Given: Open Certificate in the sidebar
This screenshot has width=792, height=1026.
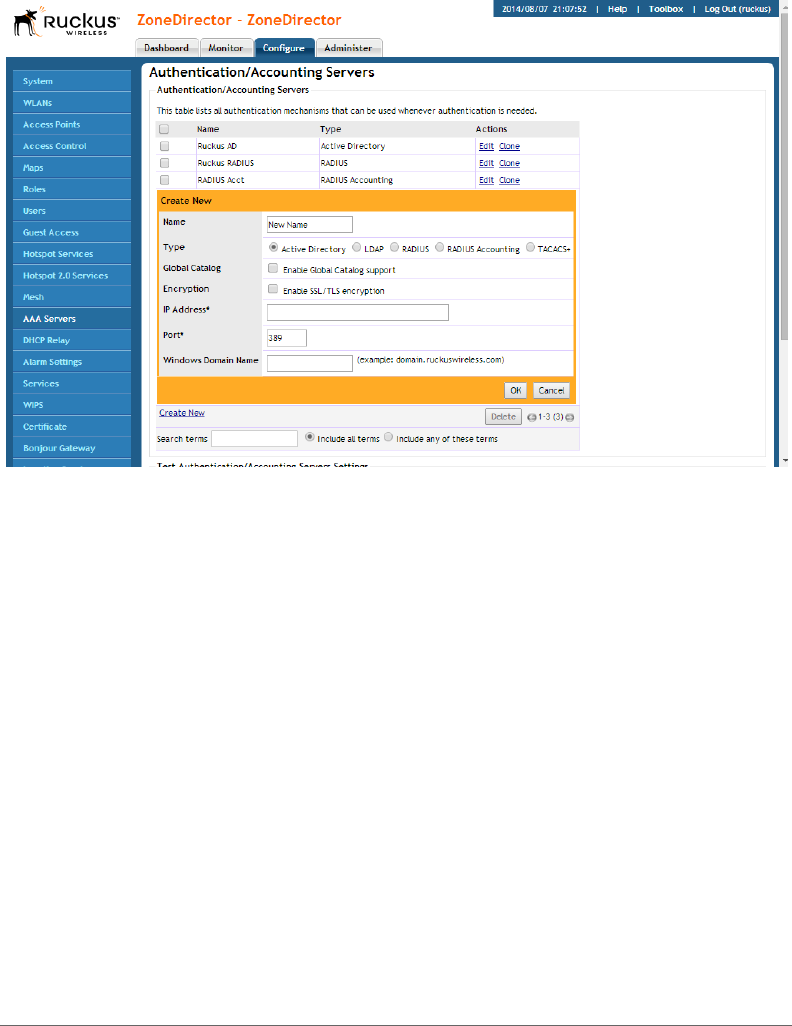Looking at the screenshot, I should pos(72,427).
